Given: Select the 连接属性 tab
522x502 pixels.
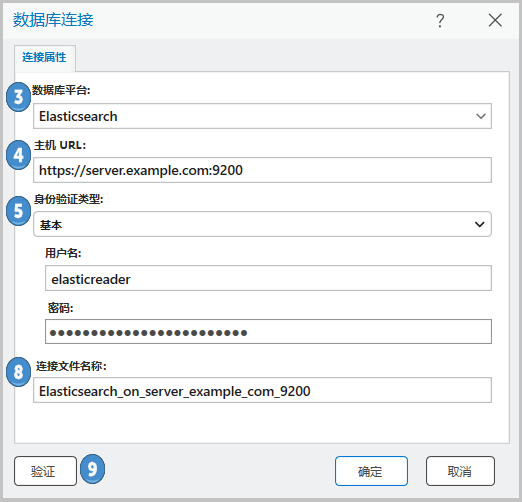Looking at the screenshot, I should click(x=45, y=58).
